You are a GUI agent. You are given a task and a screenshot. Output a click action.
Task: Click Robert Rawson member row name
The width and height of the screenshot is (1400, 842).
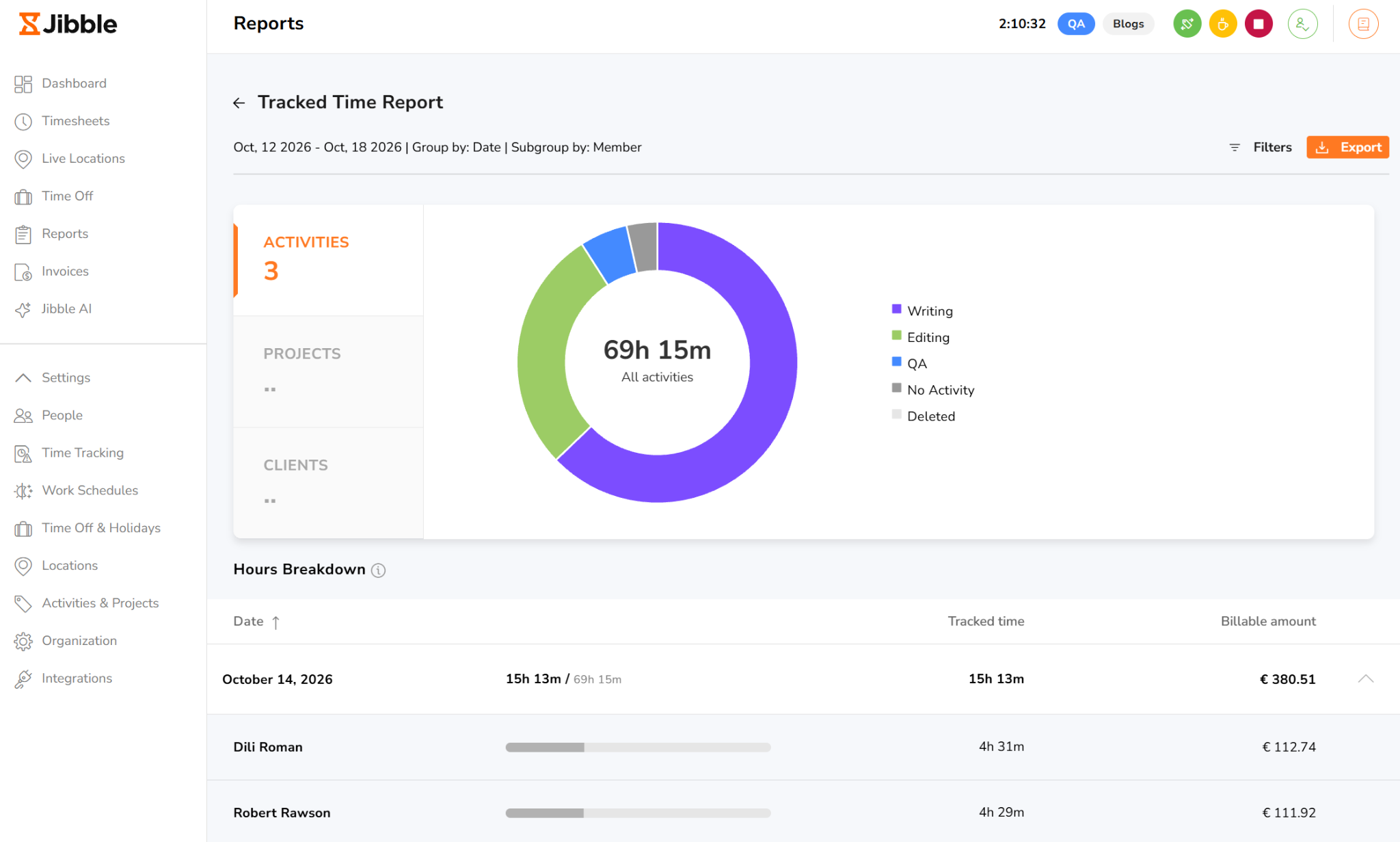(x=282, y=813)
